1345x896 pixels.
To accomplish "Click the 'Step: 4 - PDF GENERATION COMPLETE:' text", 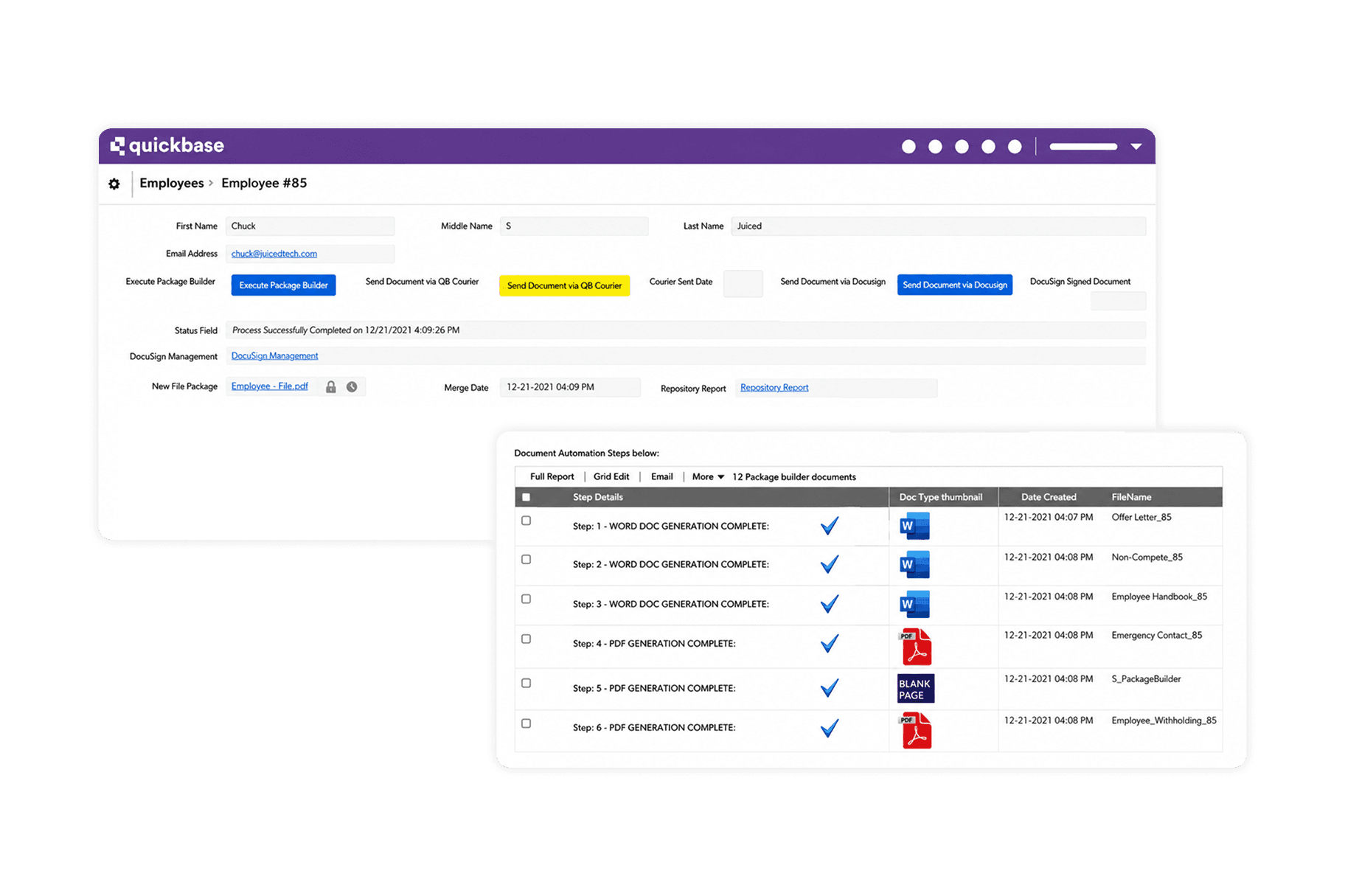I will point(653,644).
